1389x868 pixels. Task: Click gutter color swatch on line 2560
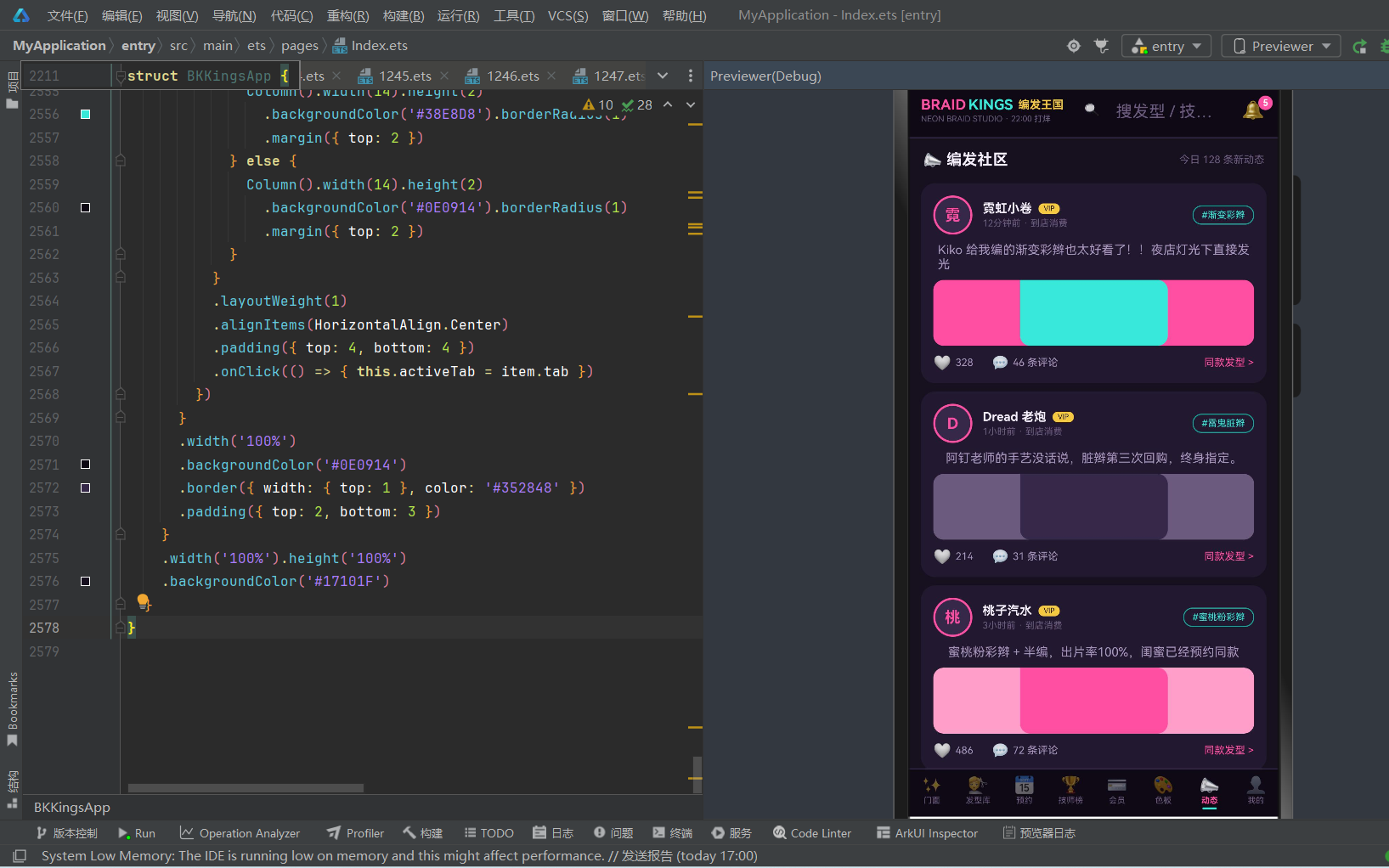coord(85,207)
